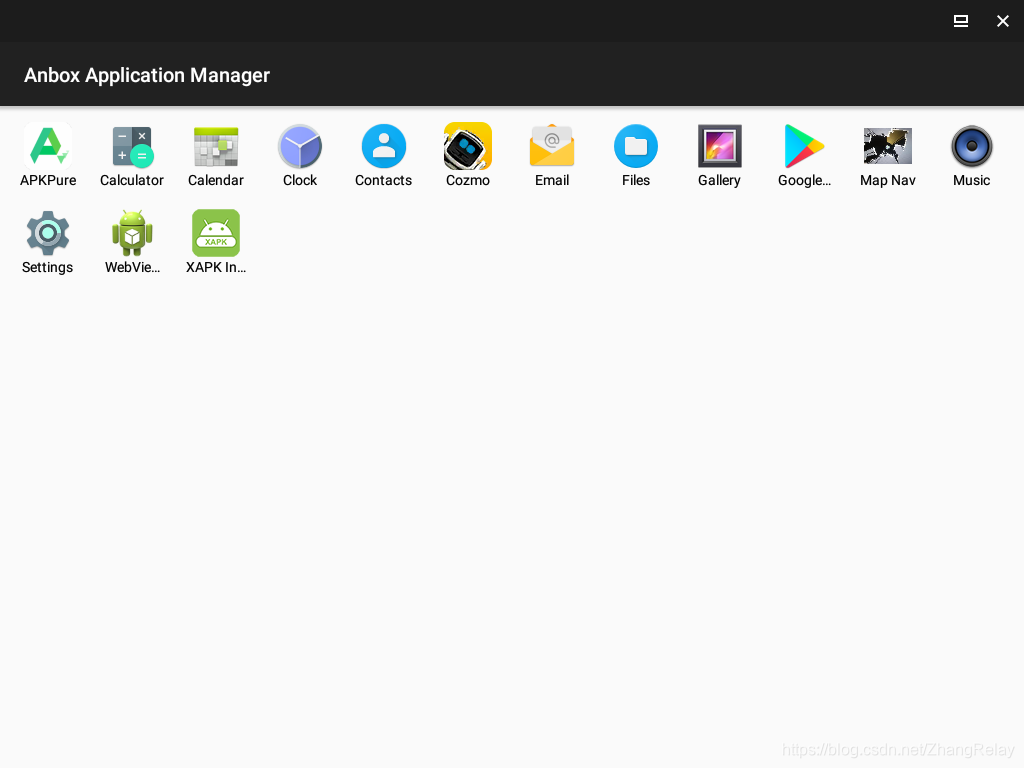Launch the Music speaker icon
The height and width of the screenshot is (768, 1024).
(x=972, y=146)
